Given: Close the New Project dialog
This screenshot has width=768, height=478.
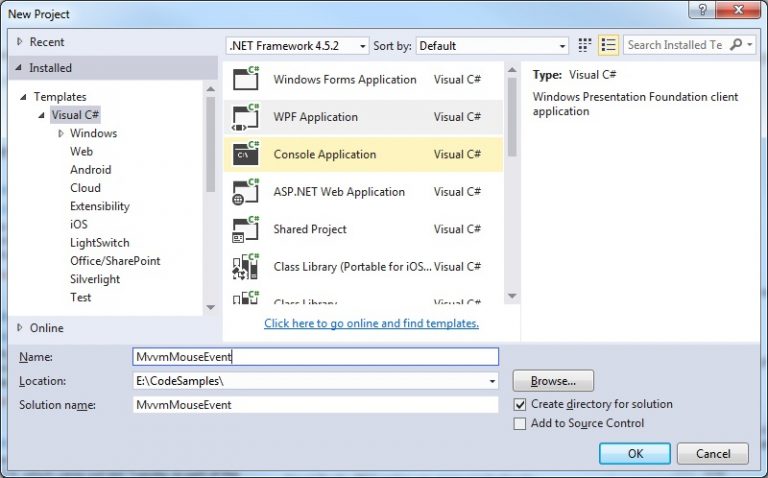Looking at the screenshot, I should [740, 10].
